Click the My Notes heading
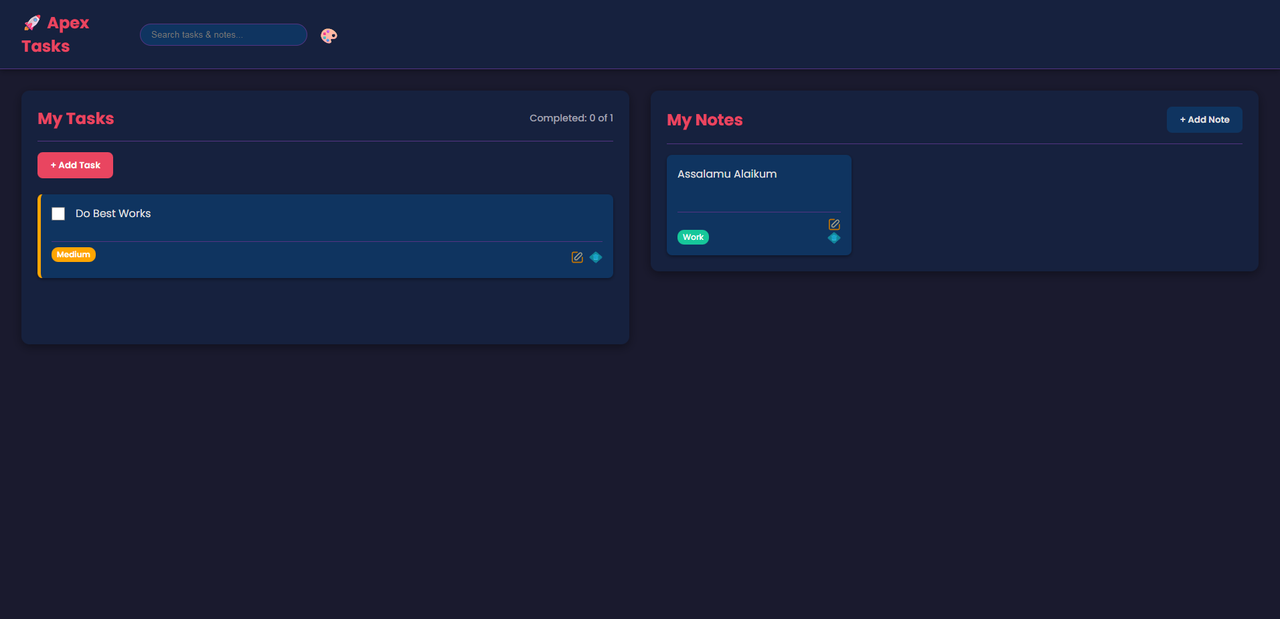The image size is (1280, 619). point(705,119)
